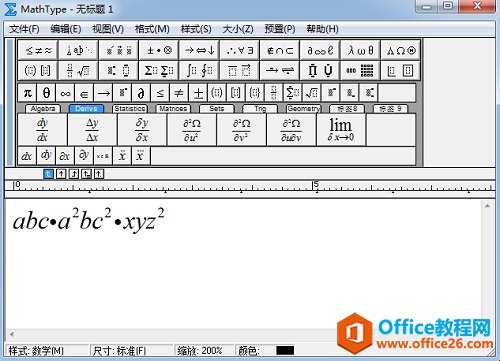
Task: Open the 样式(S) menu
Action: pyautogui.click(x=196, y=29)
